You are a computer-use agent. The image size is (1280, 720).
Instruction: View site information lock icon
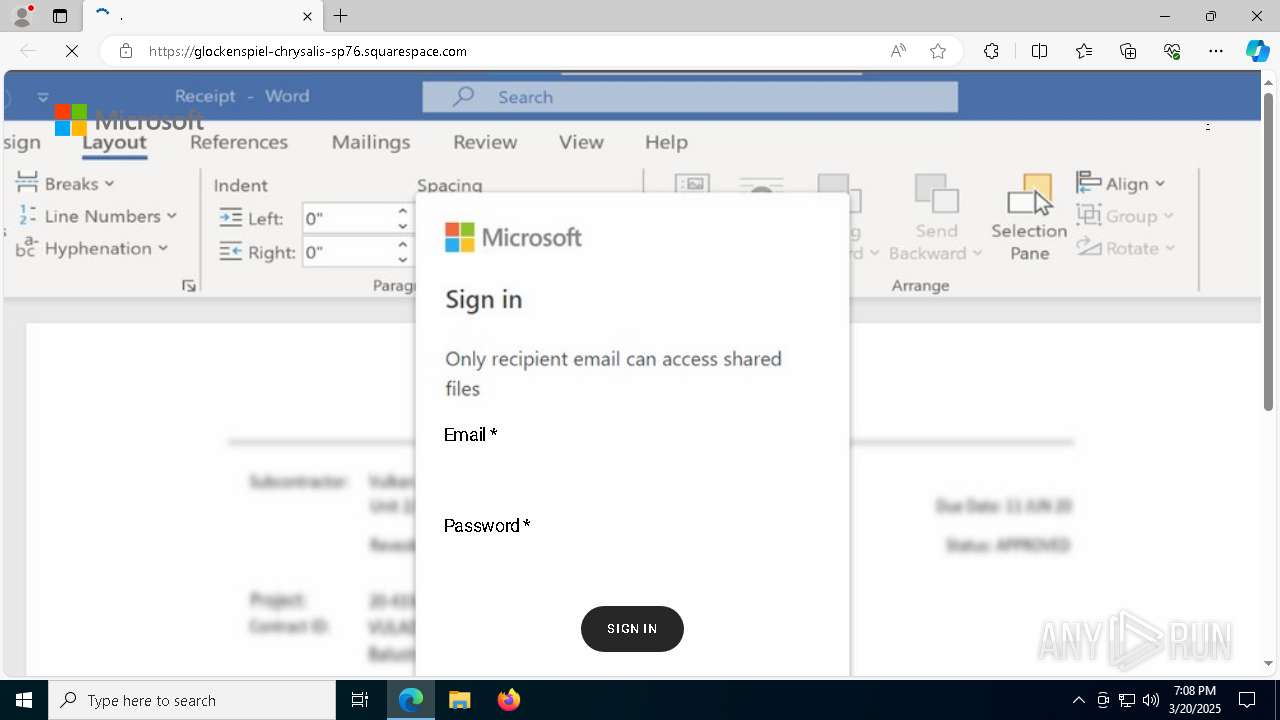pyautogui.click(x=126, y=51)
